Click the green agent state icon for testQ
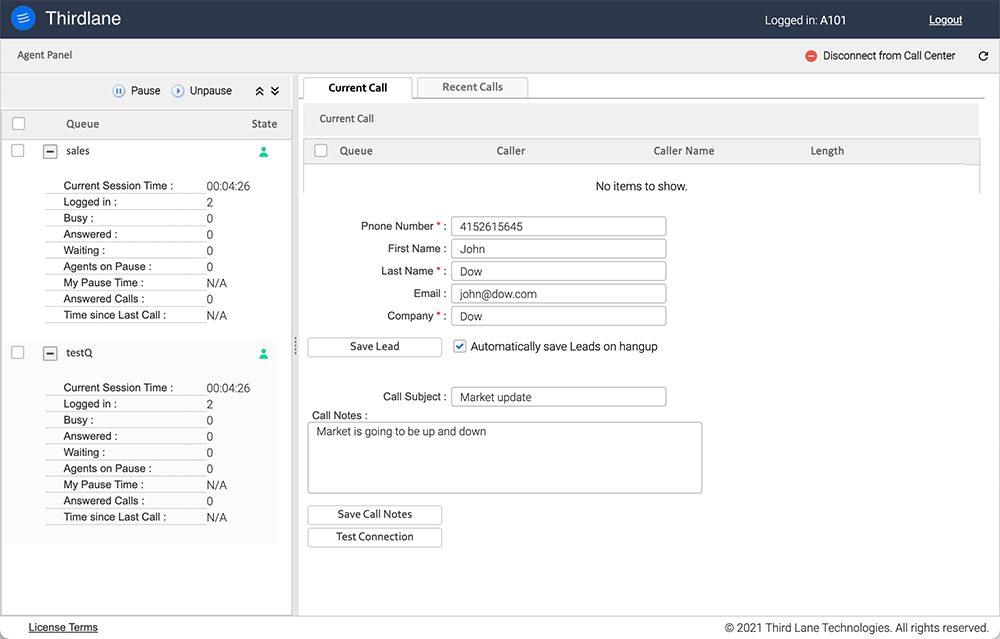This screenshot has height=639, width=1000. [264, 354]
